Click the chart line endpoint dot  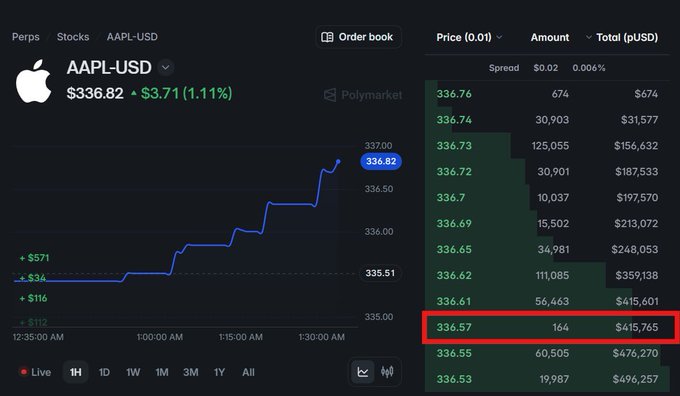point(338,161)
